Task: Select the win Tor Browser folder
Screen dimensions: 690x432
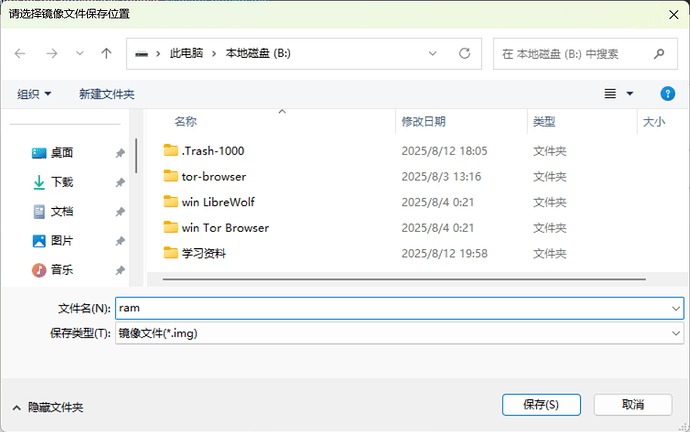Action: pyautogui.click(x=225, y=227)
